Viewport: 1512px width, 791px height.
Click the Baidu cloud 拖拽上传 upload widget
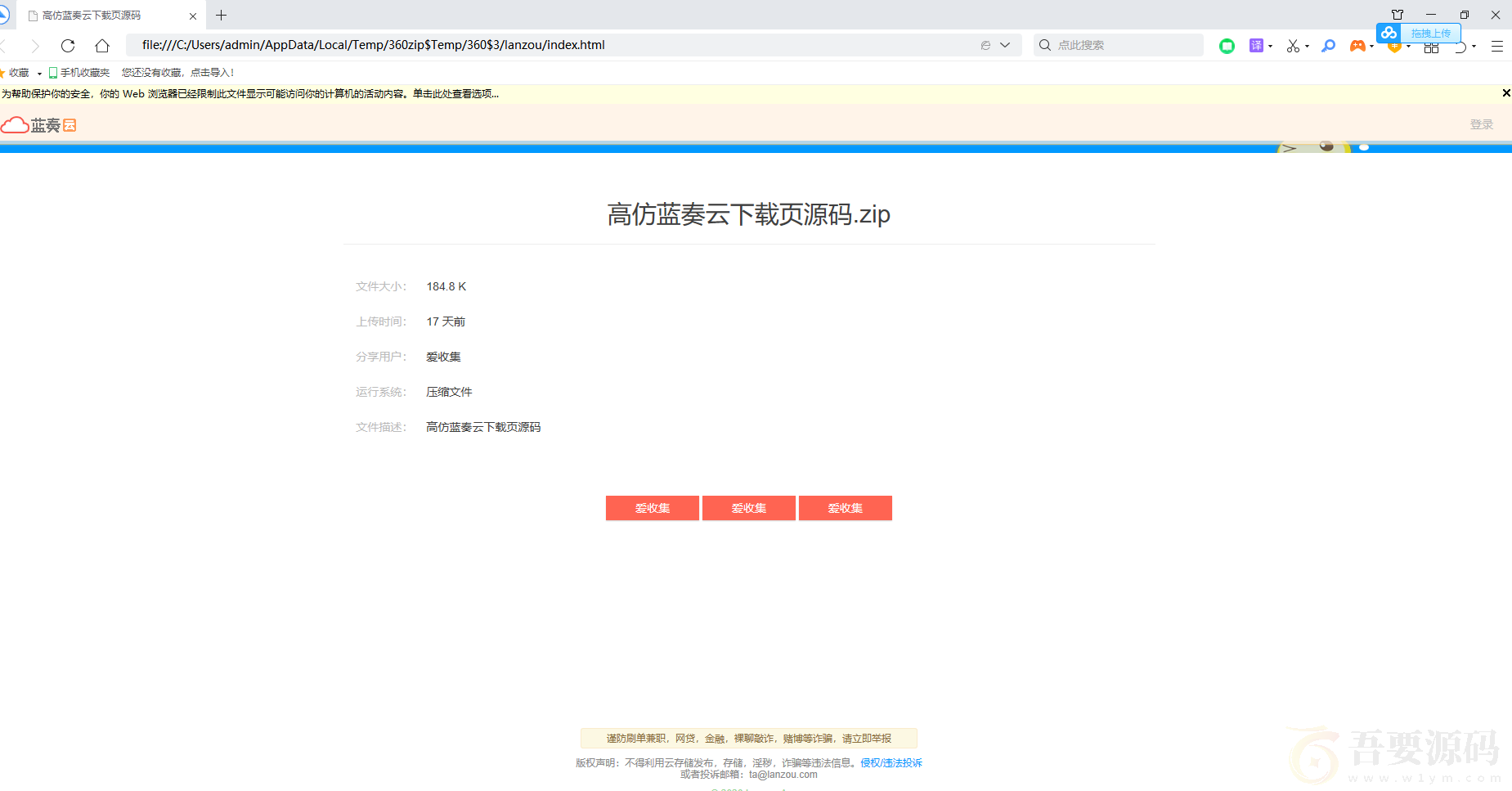[1419, 33]
